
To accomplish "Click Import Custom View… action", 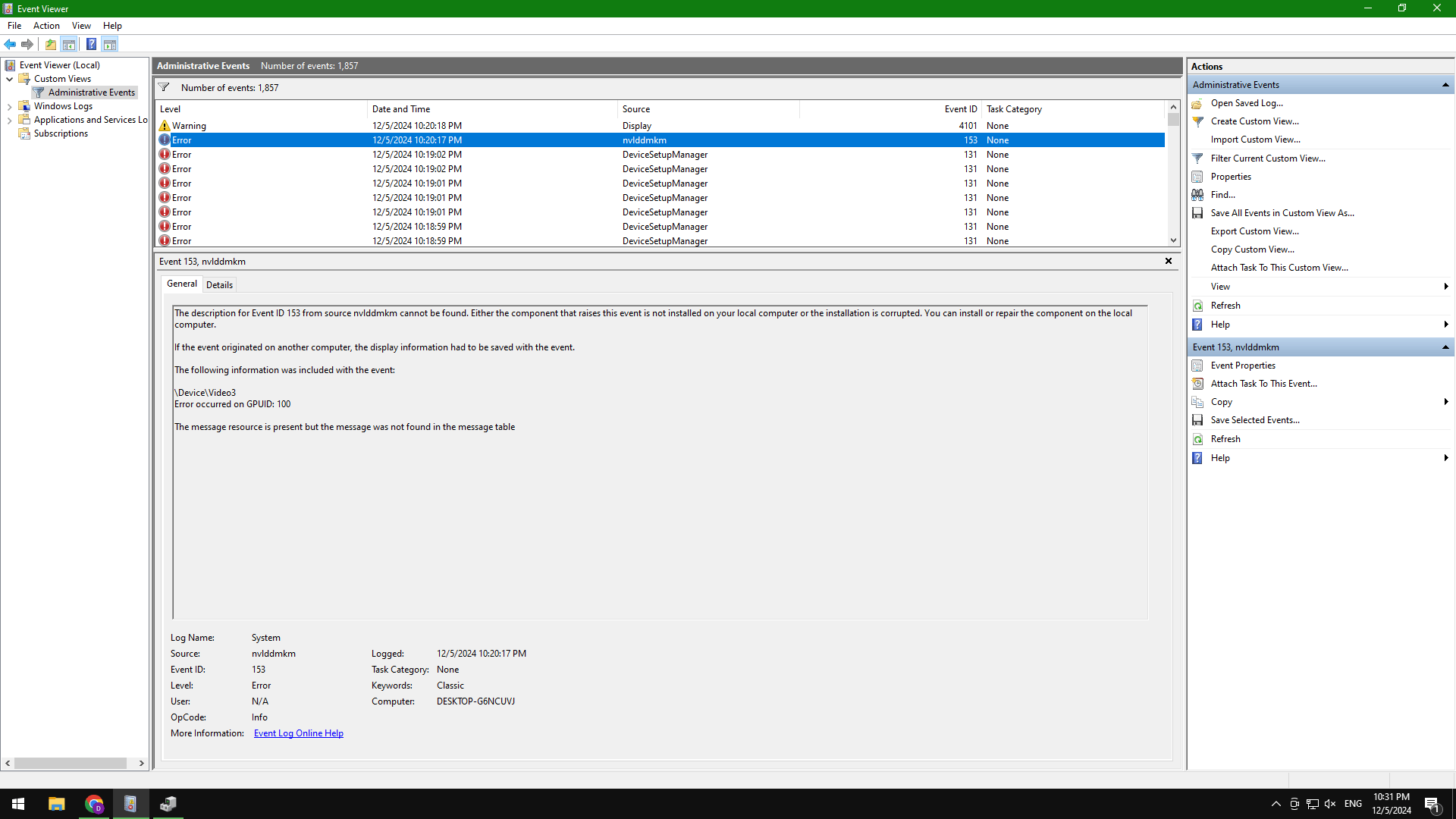I will point(1255,140).
